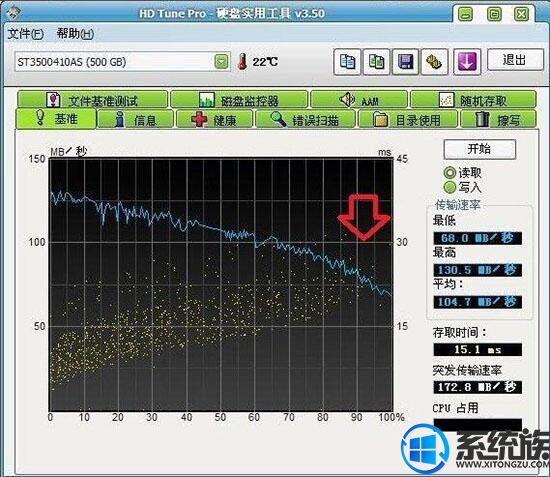
Task: Close the HD Tune Pro window
Action: [x=522, y=14]
